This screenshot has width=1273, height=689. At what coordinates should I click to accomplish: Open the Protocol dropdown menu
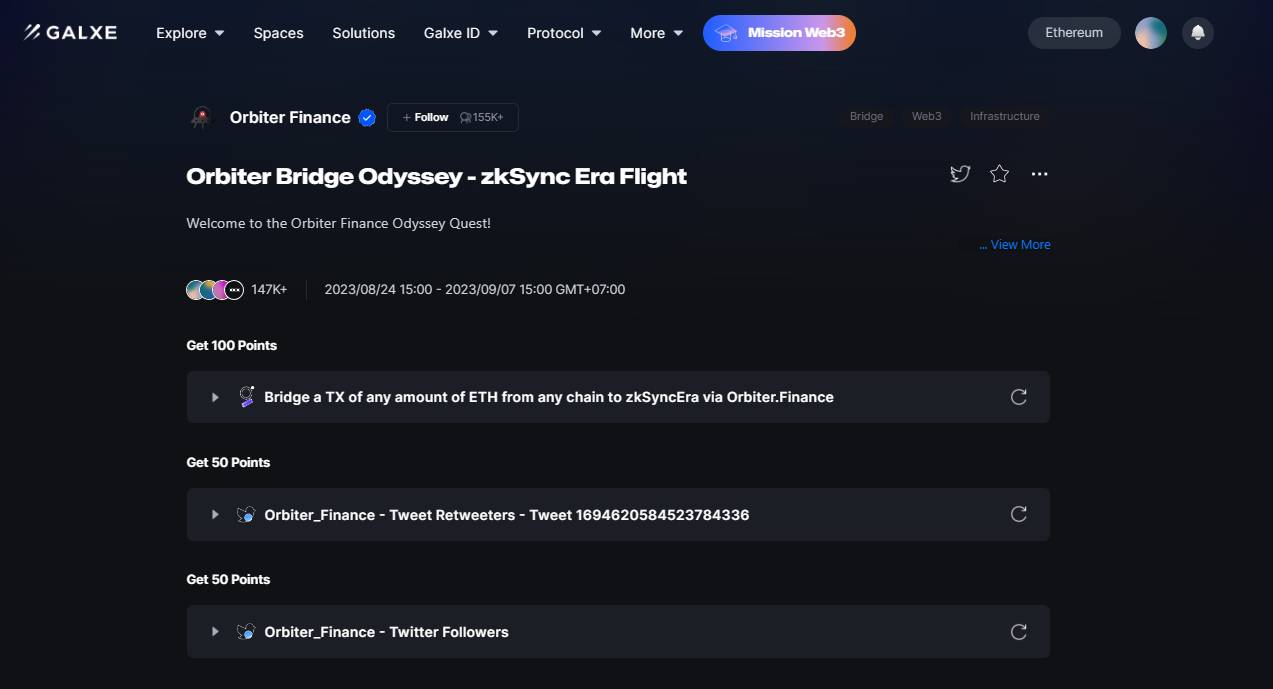pos(564,33)
